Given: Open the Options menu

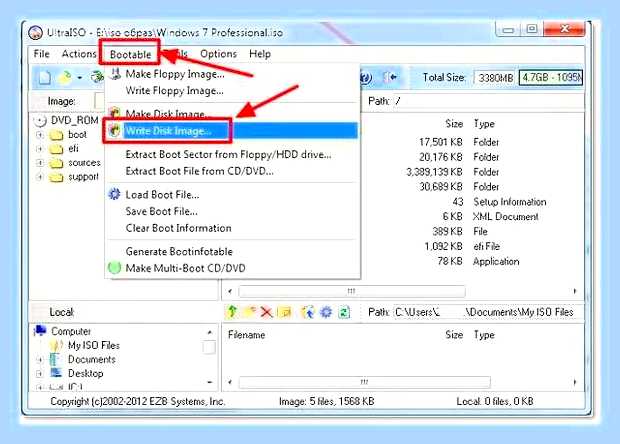Looking at the screenshot, I should 218,54.
